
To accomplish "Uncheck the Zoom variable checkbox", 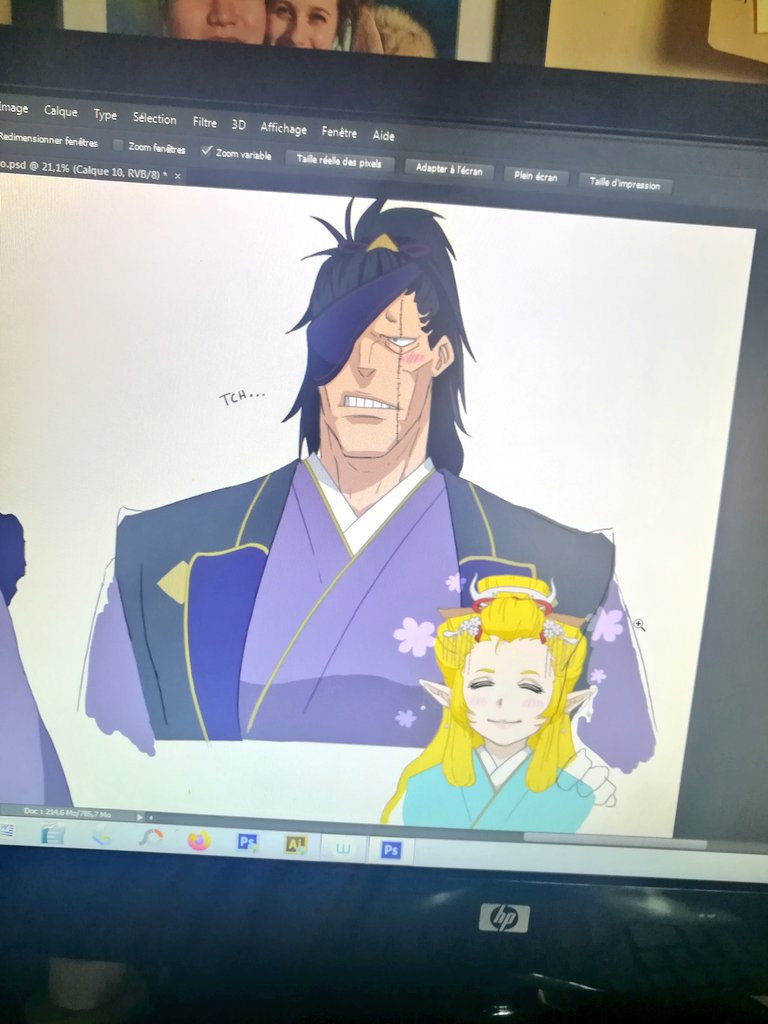I will [206, 151].
